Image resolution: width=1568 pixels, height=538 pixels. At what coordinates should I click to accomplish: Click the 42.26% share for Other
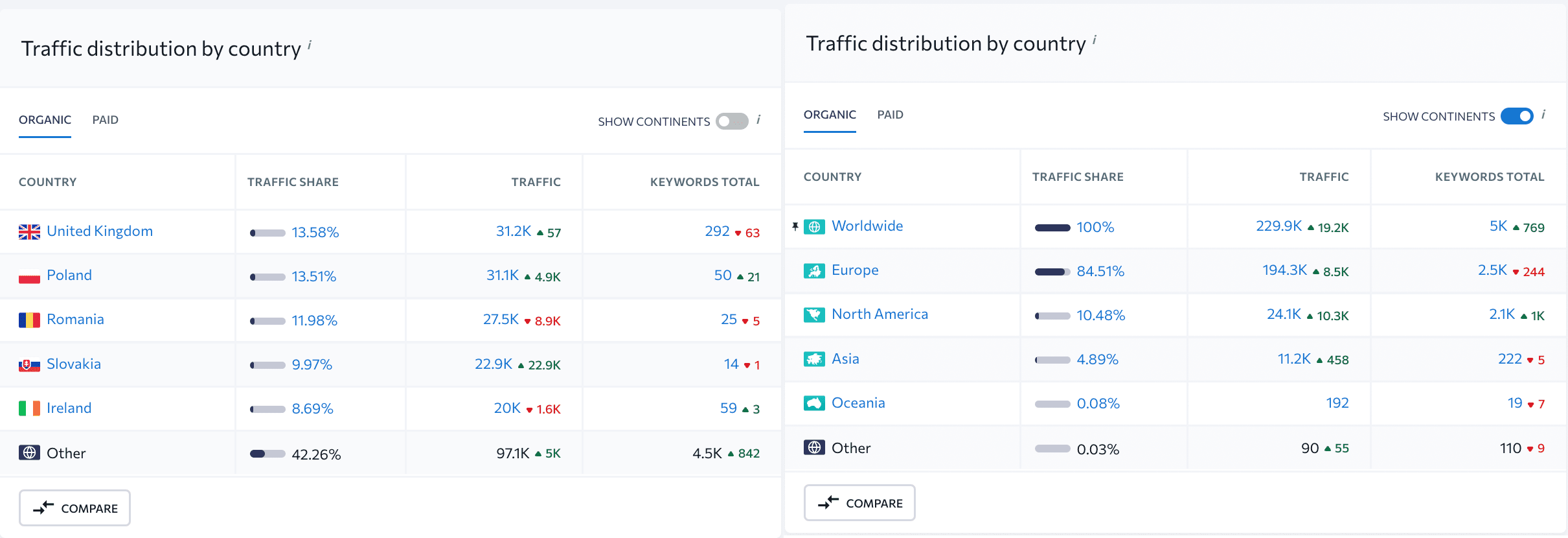click(x=316, y=454)
